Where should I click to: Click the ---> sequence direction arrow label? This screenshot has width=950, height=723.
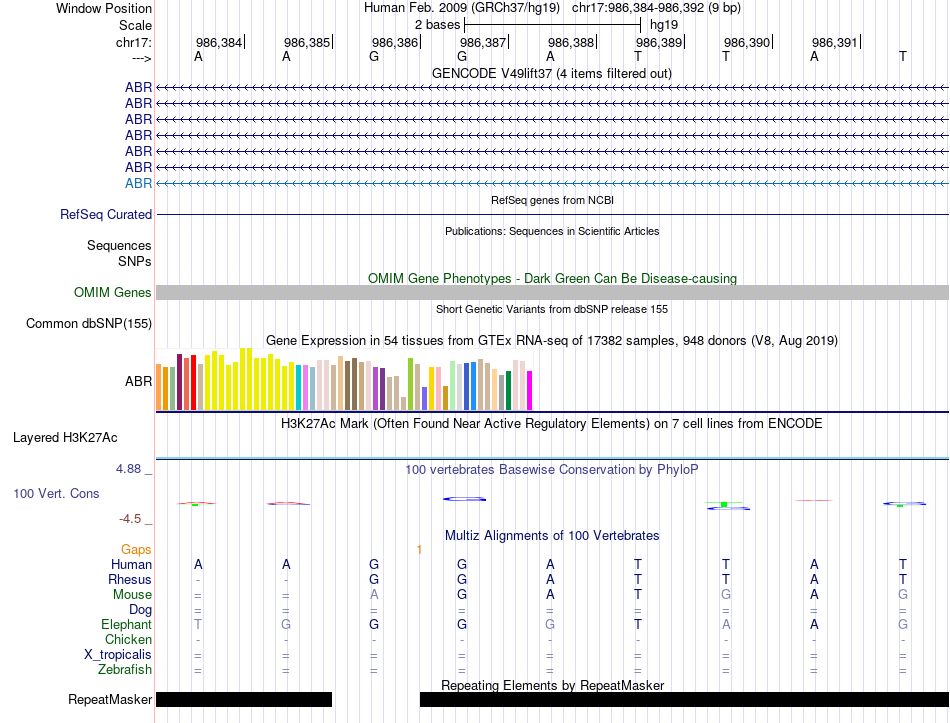[x=141, y=58]
